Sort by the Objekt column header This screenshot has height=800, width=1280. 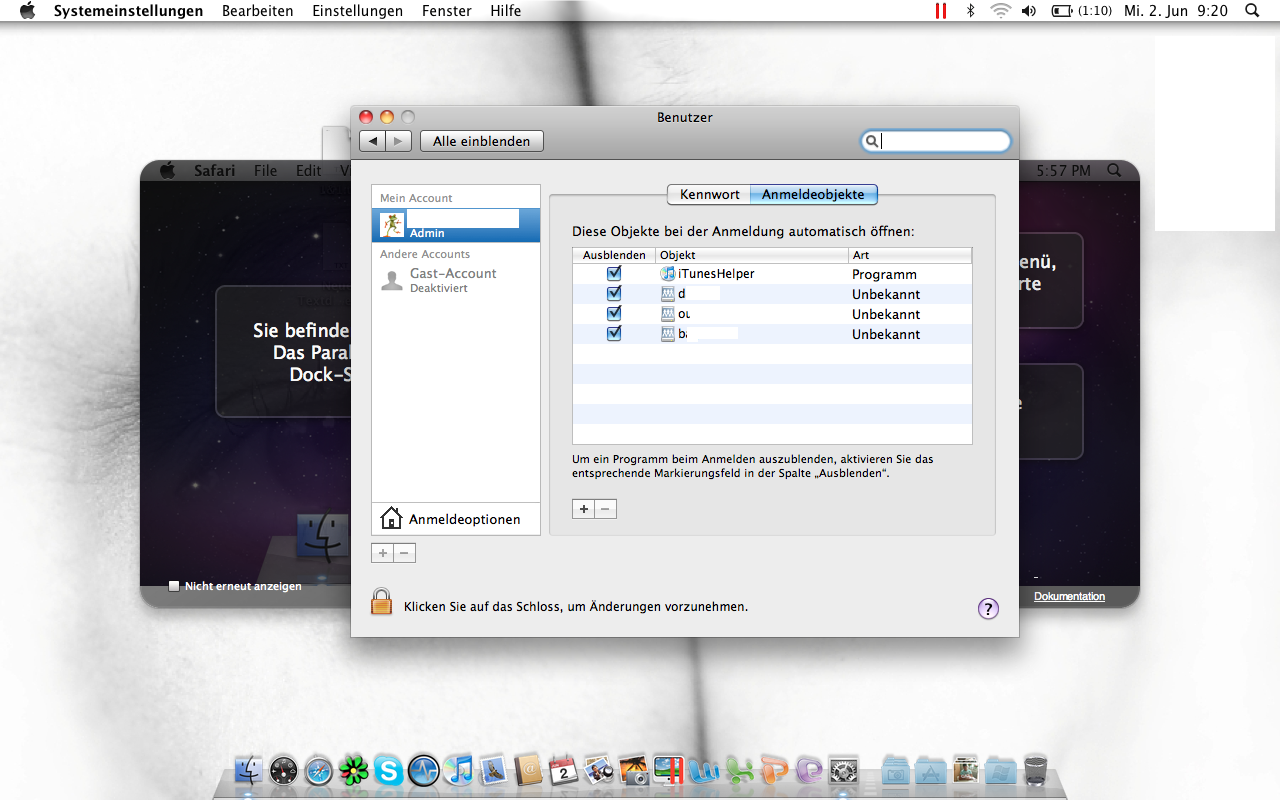point(752,255)
